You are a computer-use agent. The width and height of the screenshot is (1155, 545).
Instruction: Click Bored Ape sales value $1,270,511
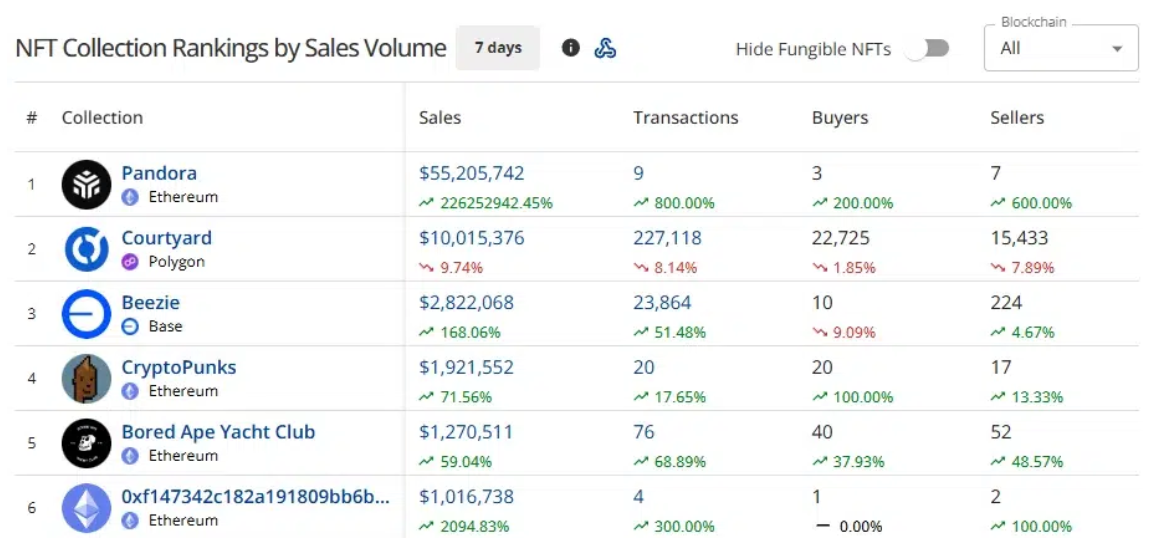(x=466, y=432)
